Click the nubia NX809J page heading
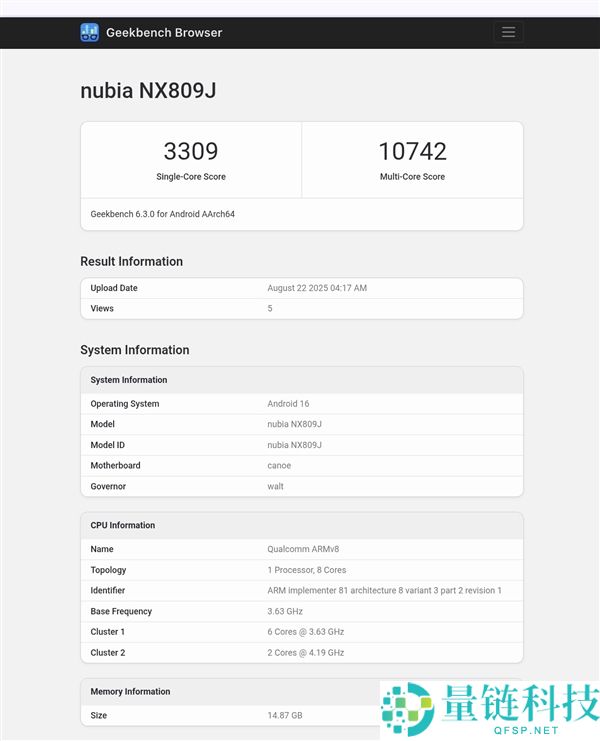This screenshot has width=600, height=741. (x=148, y=91)
